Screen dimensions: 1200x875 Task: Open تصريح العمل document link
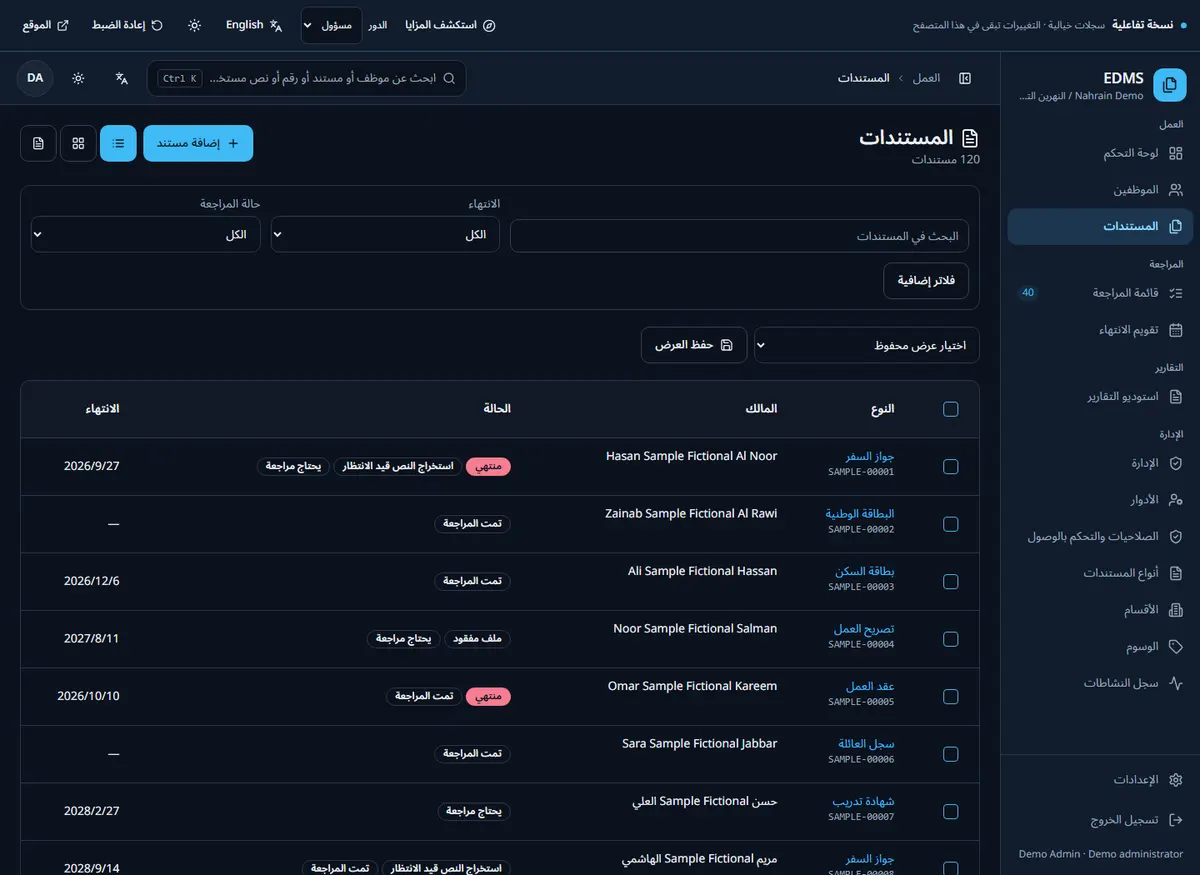[864, 629]
